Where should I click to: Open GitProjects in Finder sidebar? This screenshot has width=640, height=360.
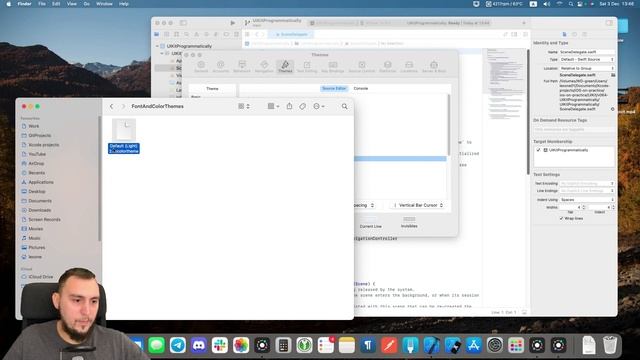click(40, 136)
